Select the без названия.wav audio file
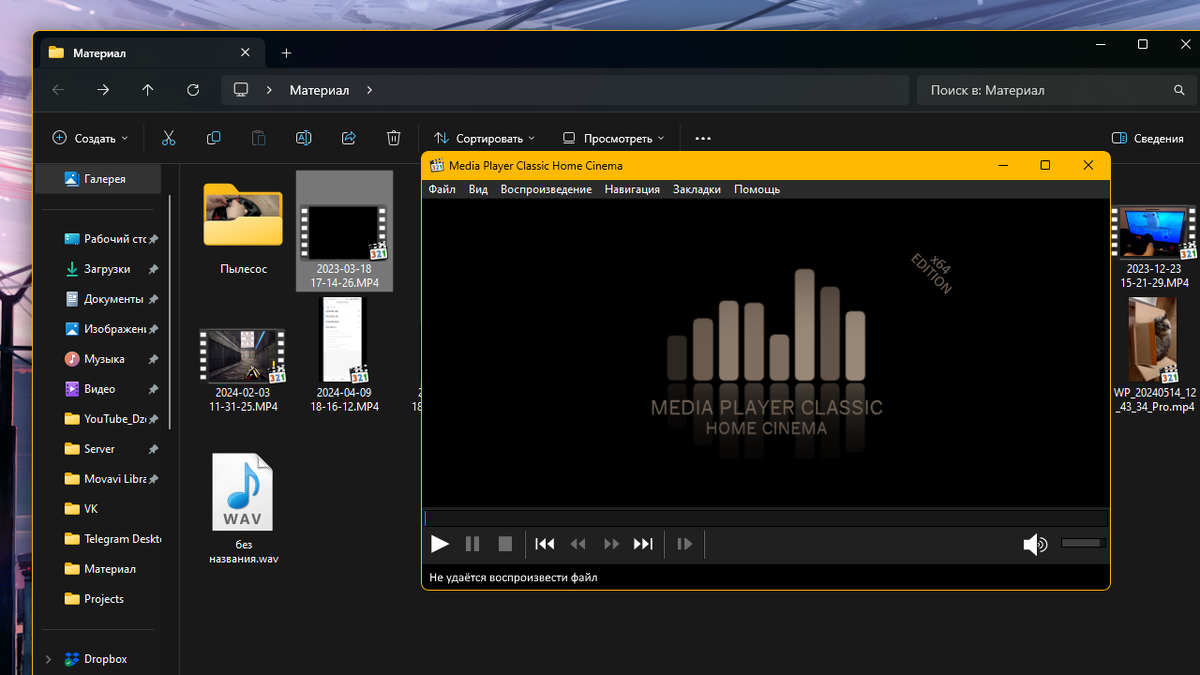The height and width of the screenshot is (675, 1200). (x=243, y=509)
